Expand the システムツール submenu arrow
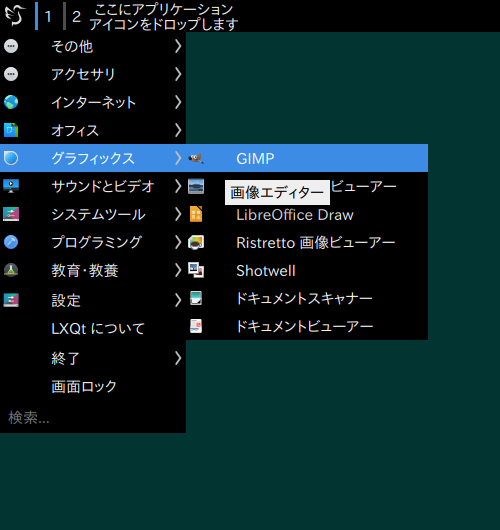This screenshot has height=530, width=500. [x=178, y=214]
